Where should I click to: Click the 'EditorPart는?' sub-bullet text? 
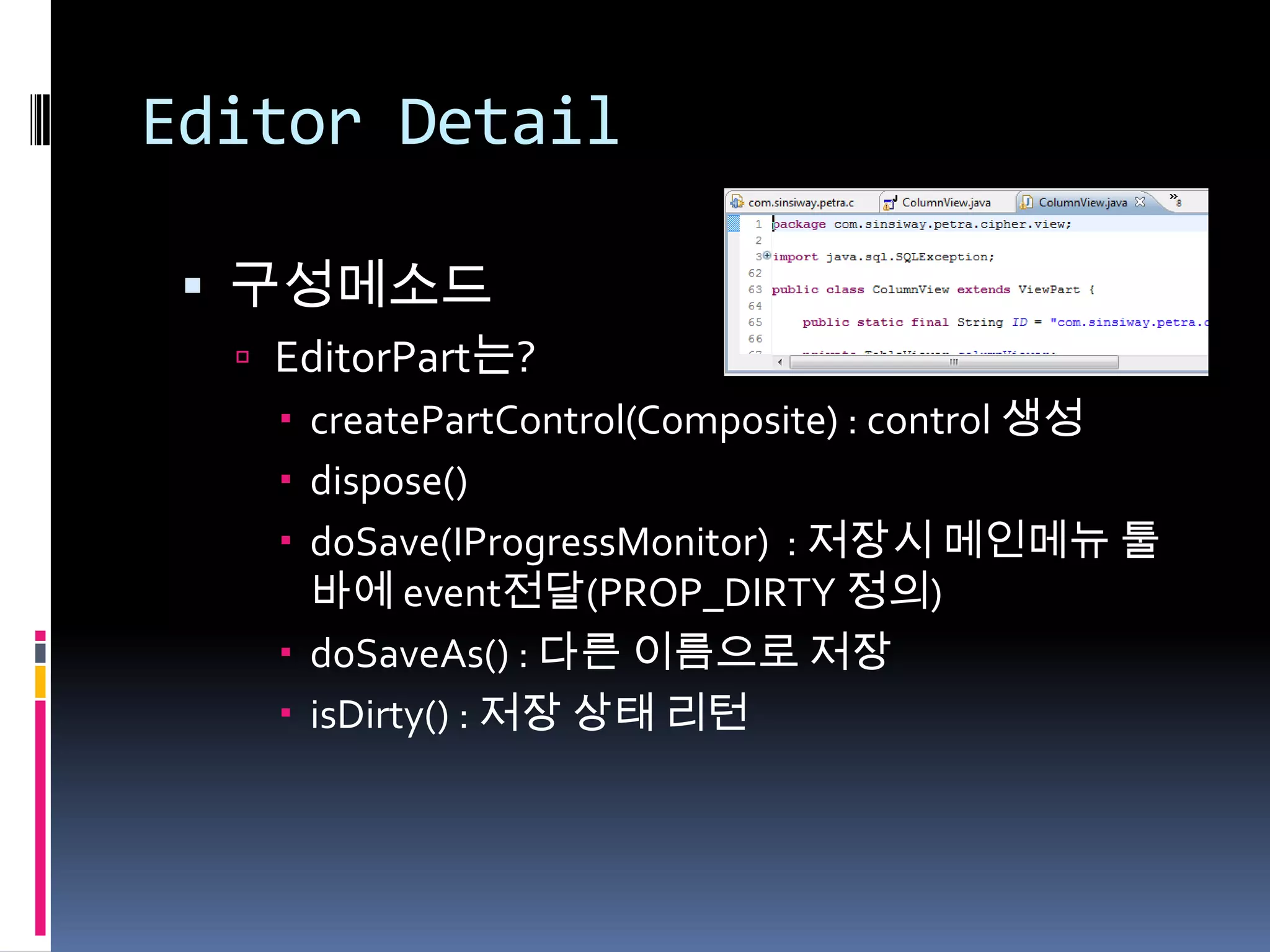coord(405,356)
